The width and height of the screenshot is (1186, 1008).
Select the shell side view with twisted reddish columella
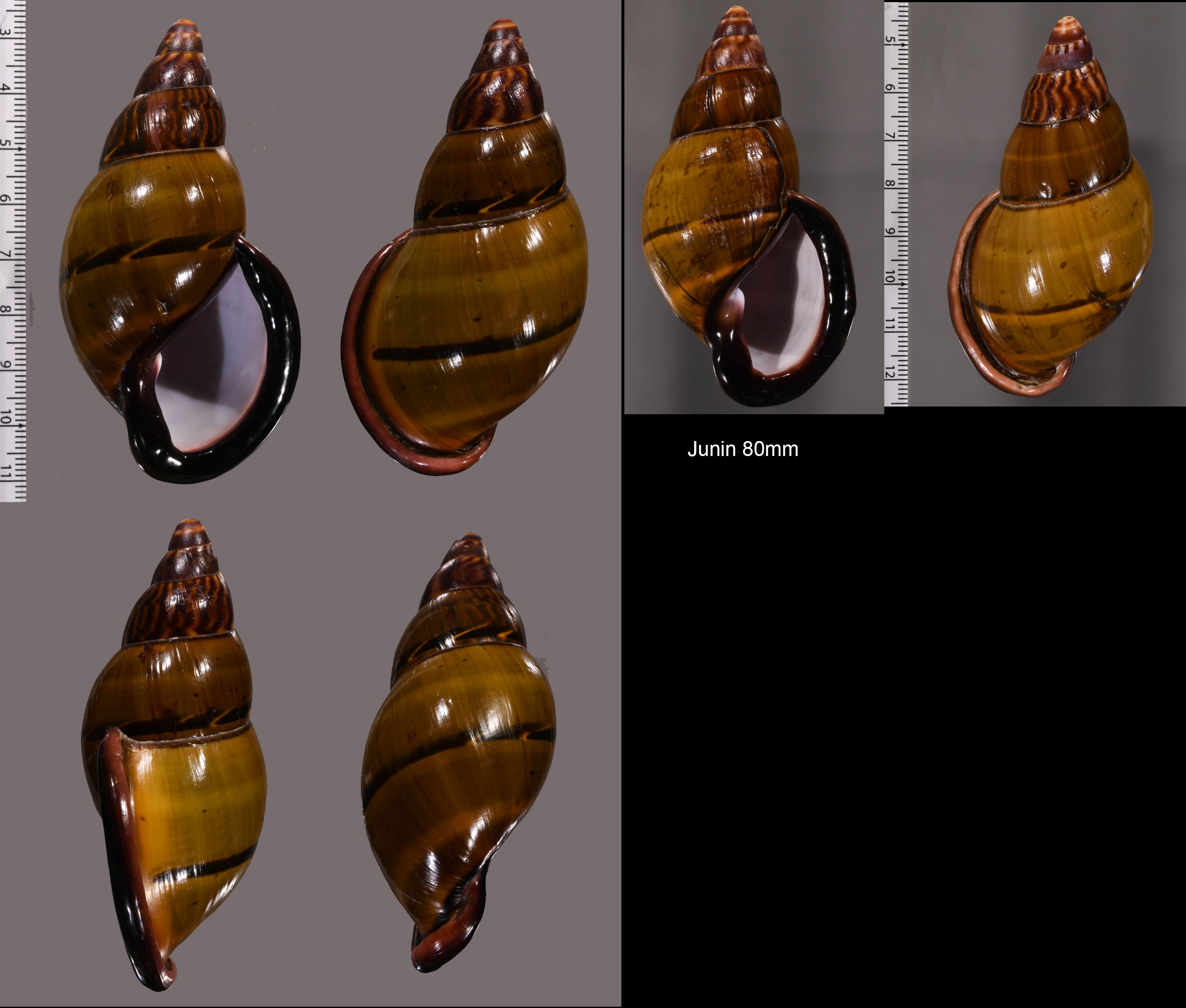tap(458, 752)
